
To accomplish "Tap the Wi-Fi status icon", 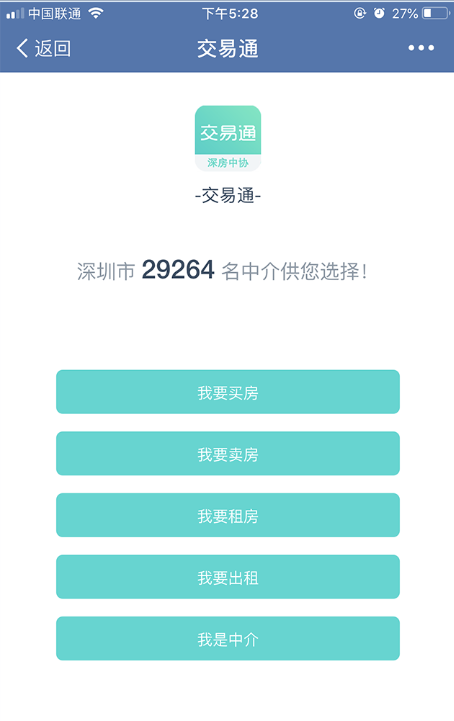I will coord(96,13).
